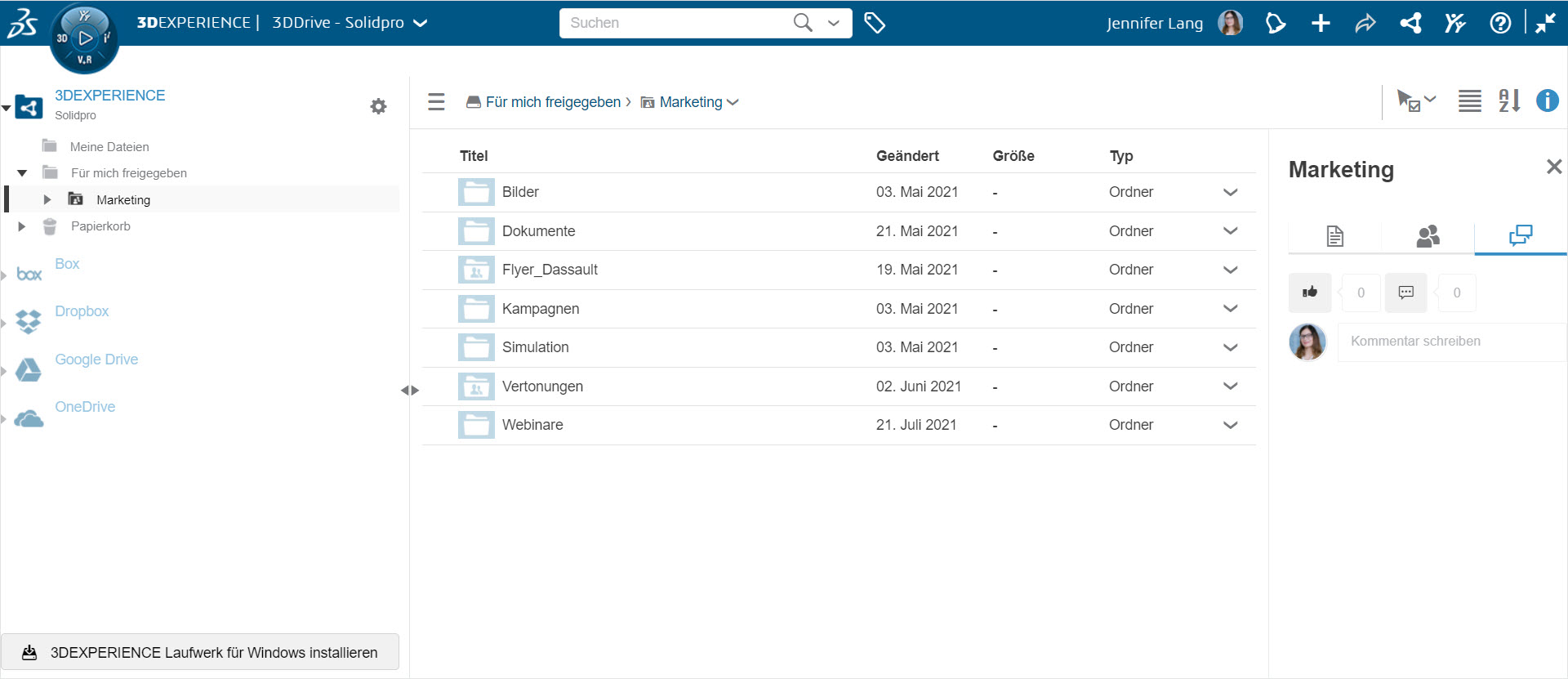1568x679 pixels.
Task: Open the notifications tag icon
Action: [x=1276, y=23]
